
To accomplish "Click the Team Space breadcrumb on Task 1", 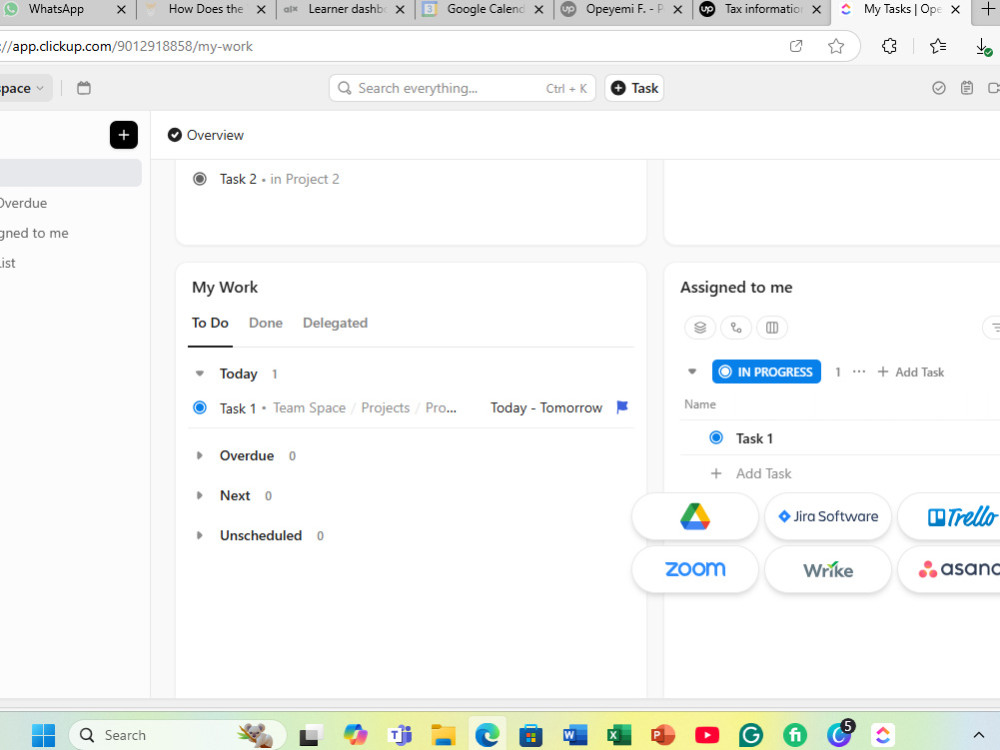I will (x=309, y=408).
